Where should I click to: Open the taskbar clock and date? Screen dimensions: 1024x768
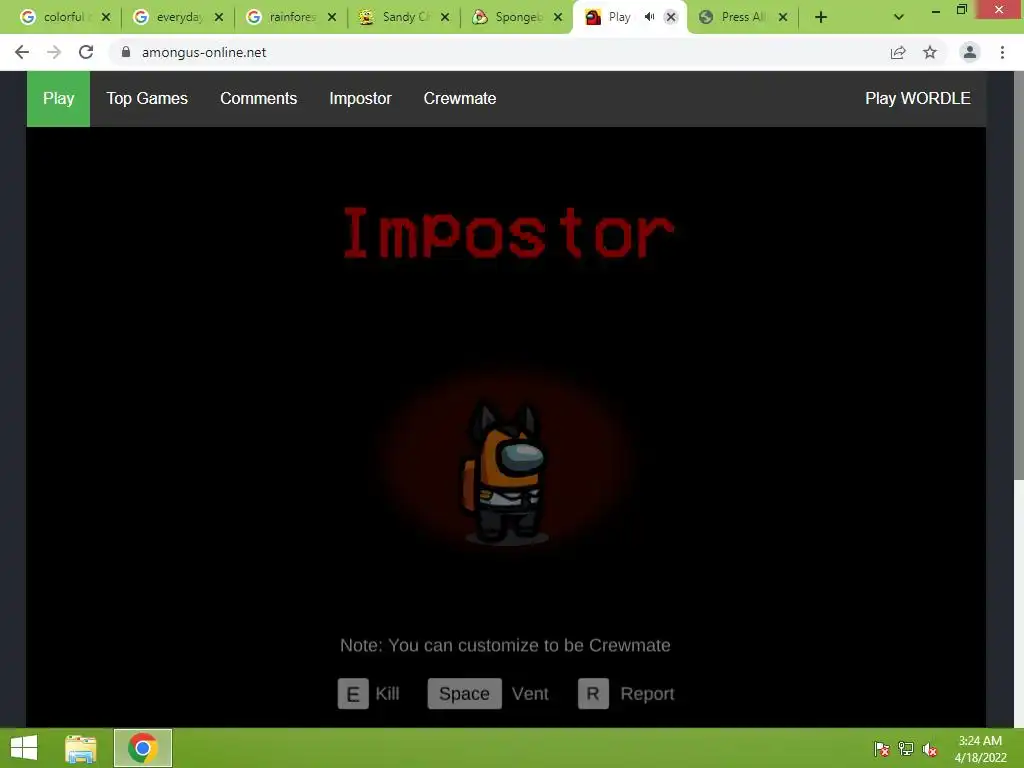click(x=980, y=749)
